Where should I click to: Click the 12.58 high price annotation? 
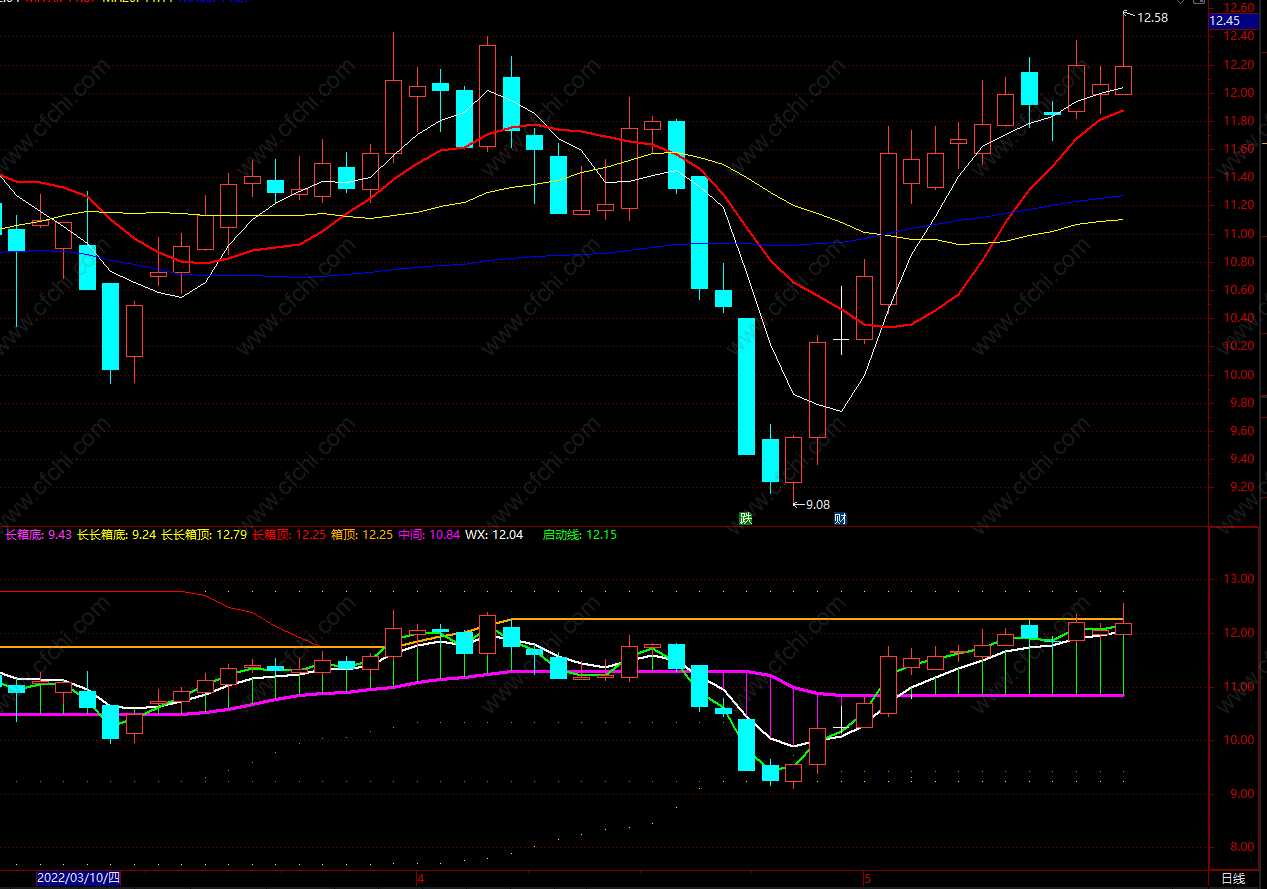pos(1152,17)
